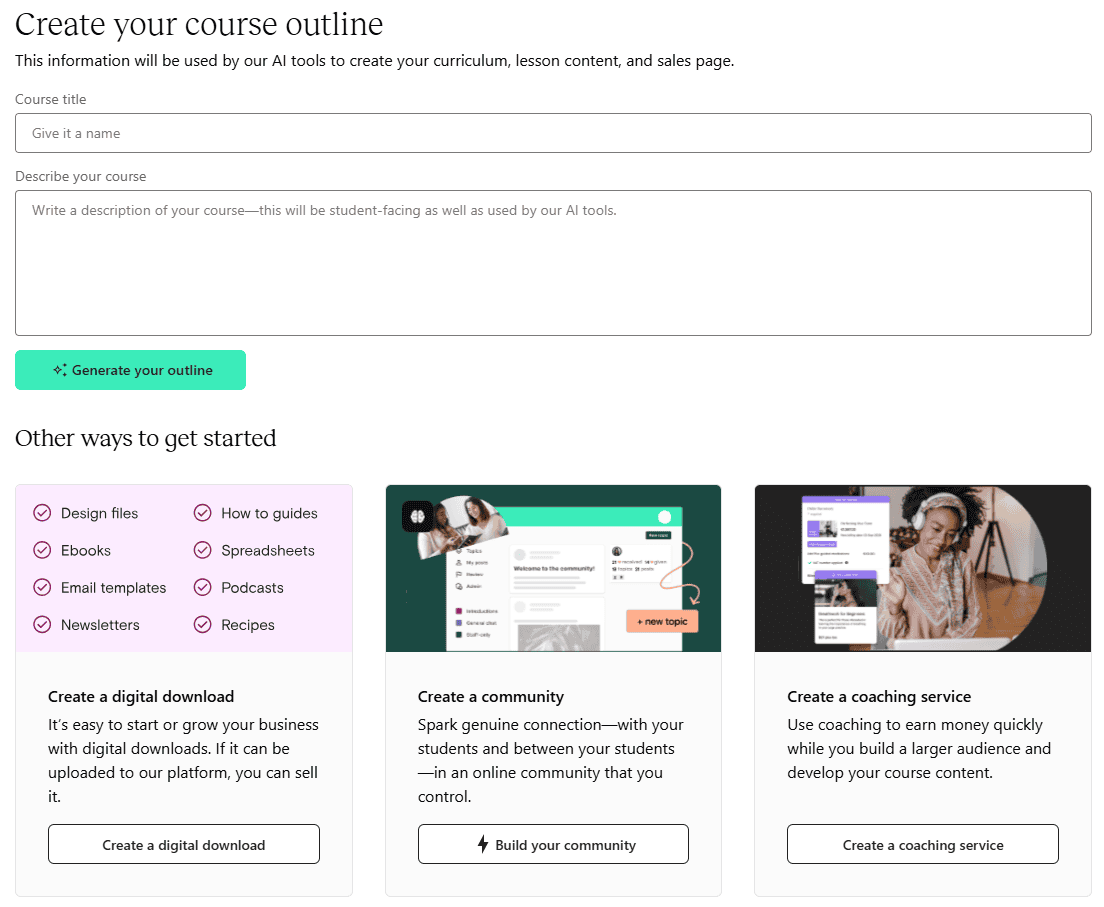Viewport: 1104px width, 907px height.
Task: Click digital download description paragraph
Action: pyautogui.click(x=184, y=761)
